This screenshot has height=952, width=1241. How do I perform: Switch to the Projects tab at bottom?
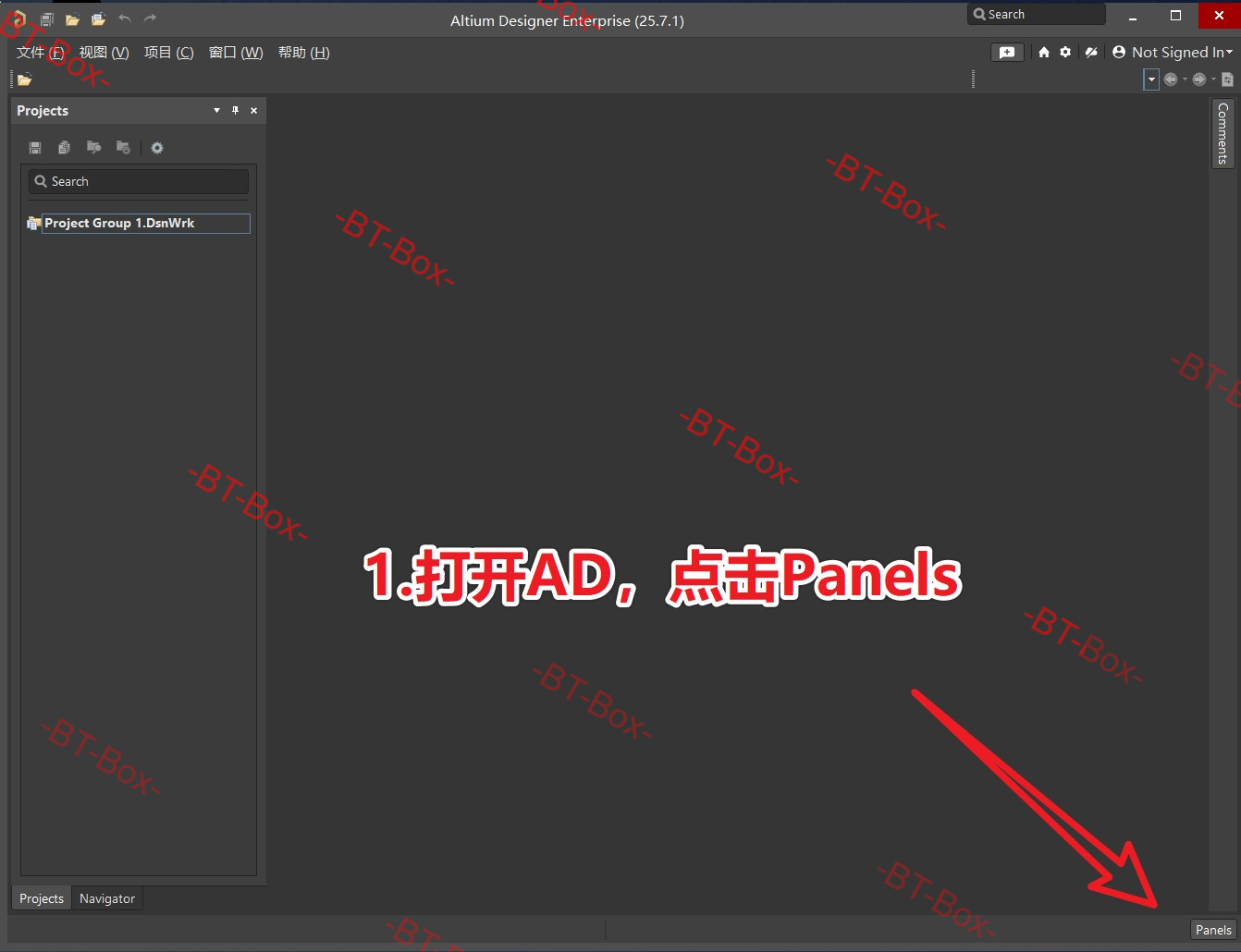42,898
